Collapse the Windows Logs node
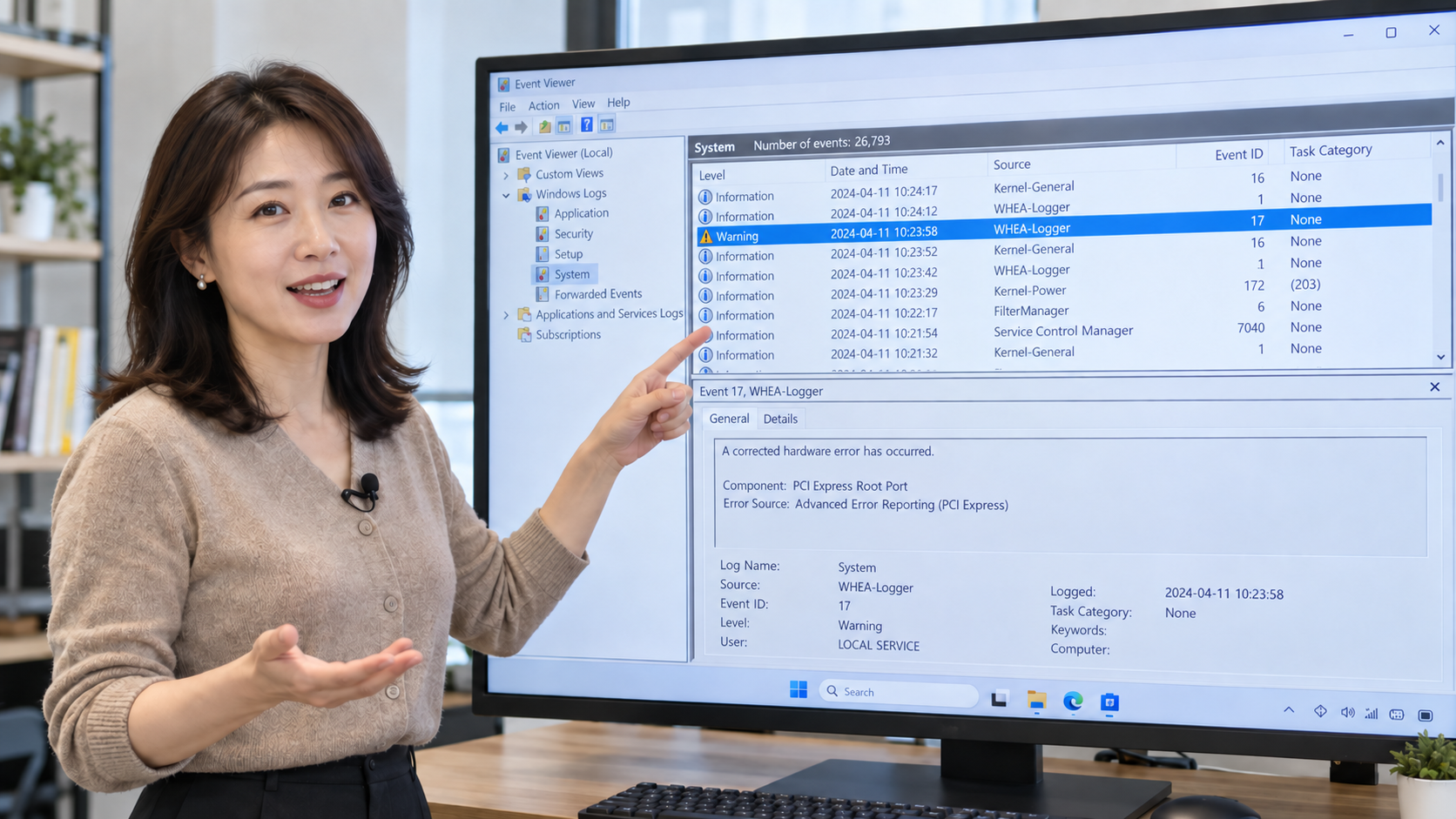Screen dimensions: 1456x819 [506, 196]
